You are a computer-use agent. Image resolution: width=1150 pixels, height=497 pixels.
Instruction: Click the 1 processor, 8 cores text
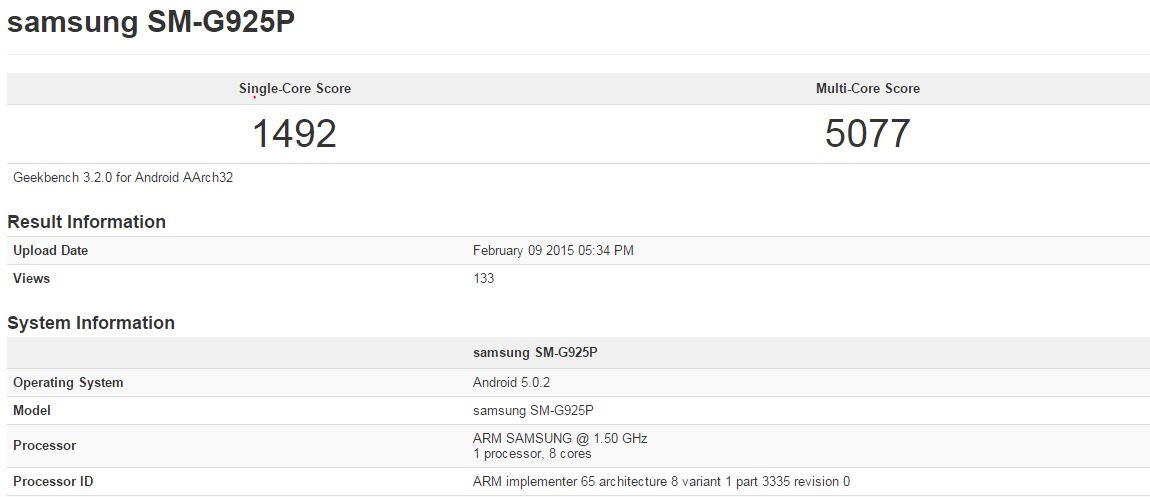(x=532, y=453)
